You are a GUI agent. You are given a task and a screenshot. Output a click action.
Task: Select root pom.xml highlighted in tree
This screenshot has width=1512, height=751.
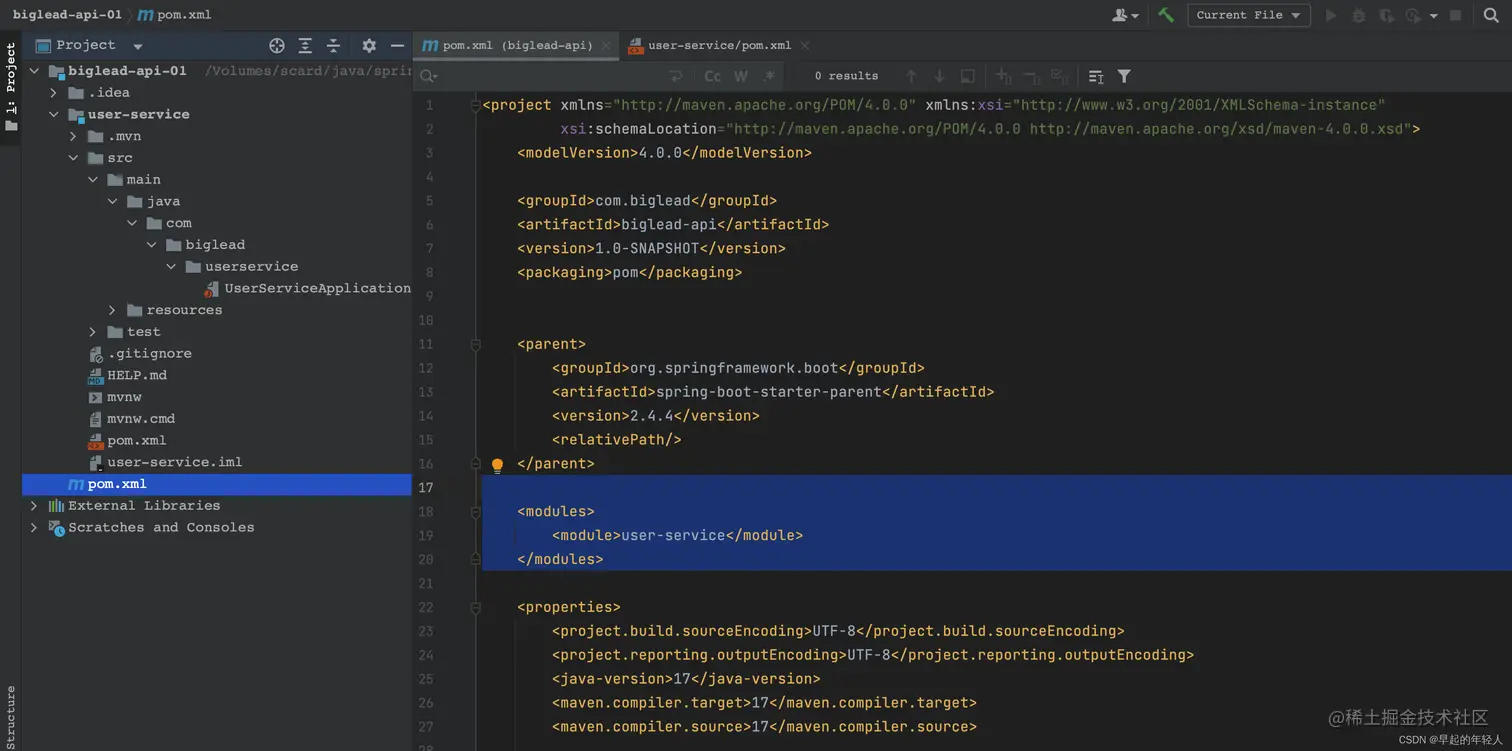(x=217, y=485)
